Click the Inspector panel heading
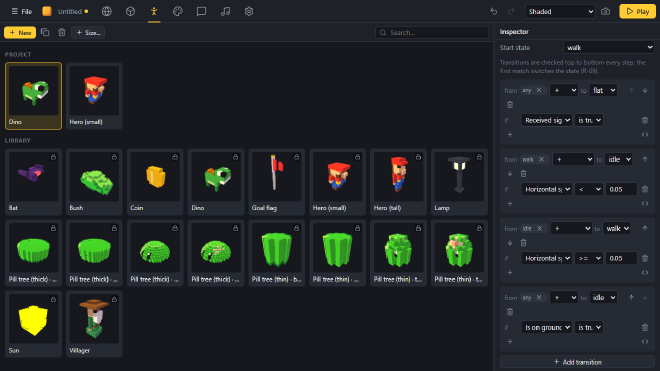This screenshot has height=371, width=660. (x=514, y=32)
